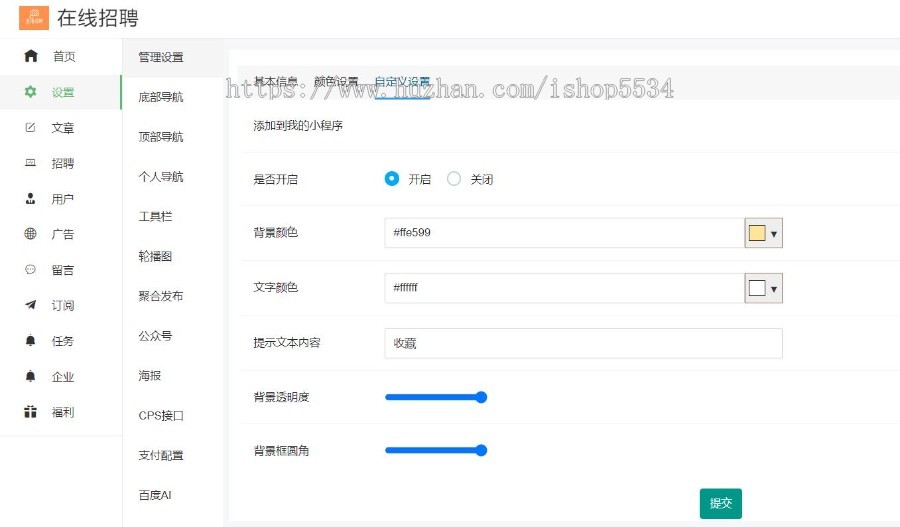This screenshot has height=527, width=900.
Task: Click the bell icon beside 任务
Action: [x=30, y=340]
